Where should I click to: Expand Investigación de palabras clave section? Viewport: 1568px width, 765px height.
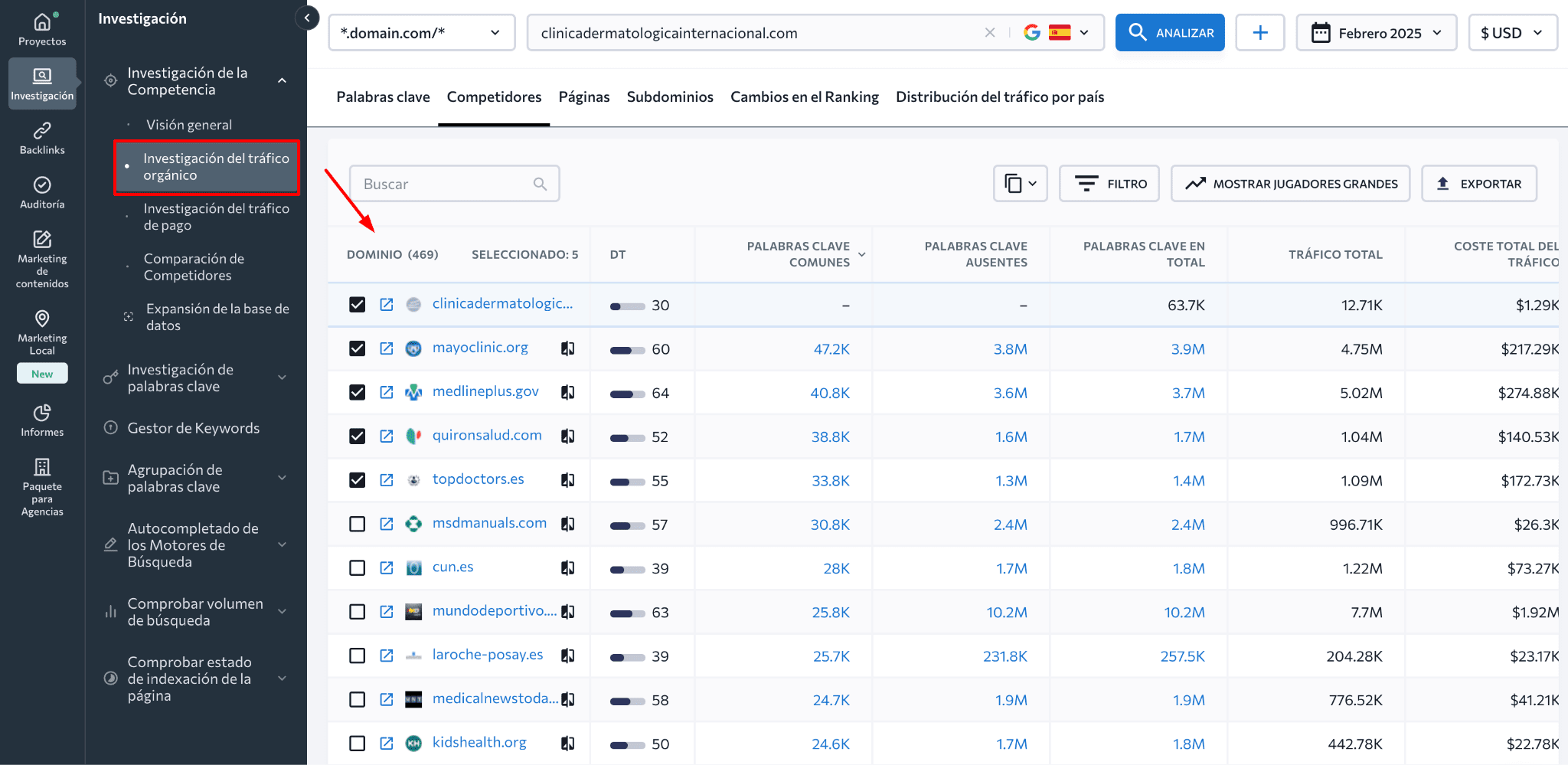click(x=282, y=378)
